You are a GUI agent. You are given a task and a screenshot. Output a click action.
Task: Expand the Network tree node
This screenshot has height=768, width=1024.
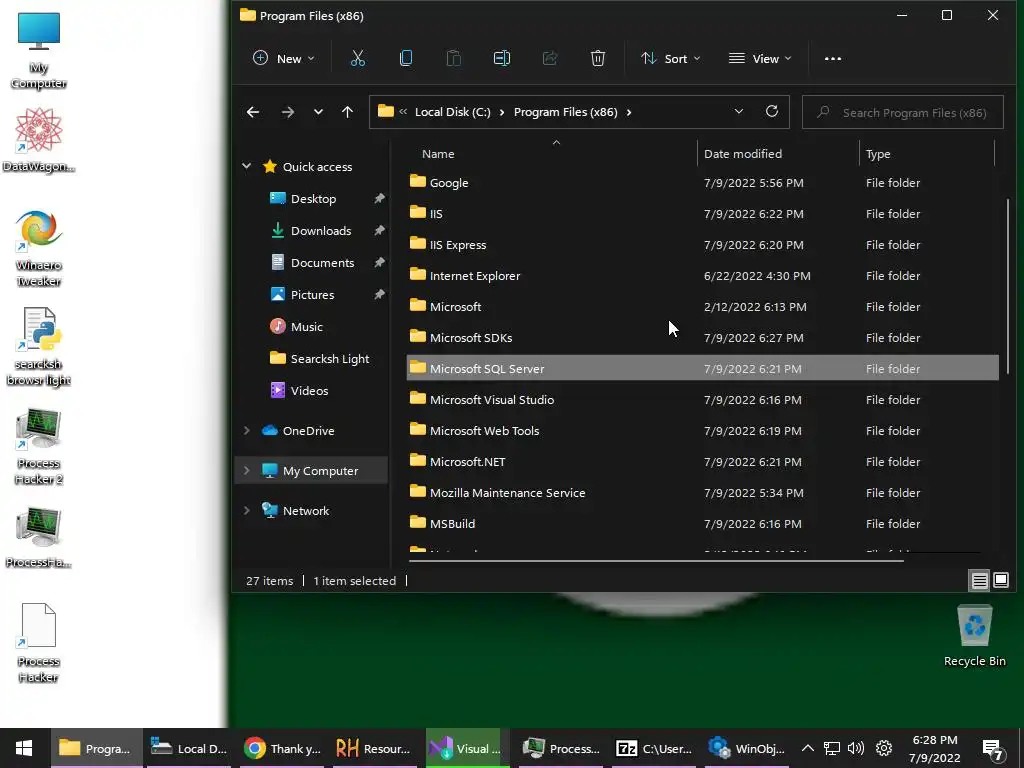[x=246, y=510]
